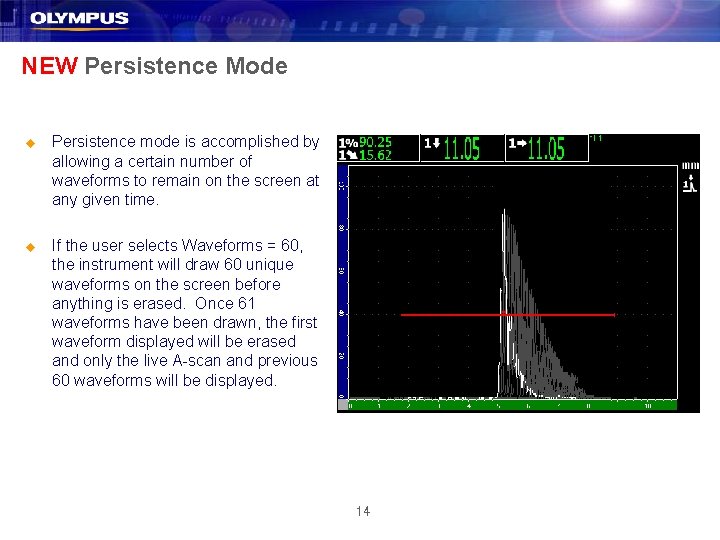Click the green 90.25 amplitude value
This screenshot has height=540, width=720.
[x=375, y=143]
